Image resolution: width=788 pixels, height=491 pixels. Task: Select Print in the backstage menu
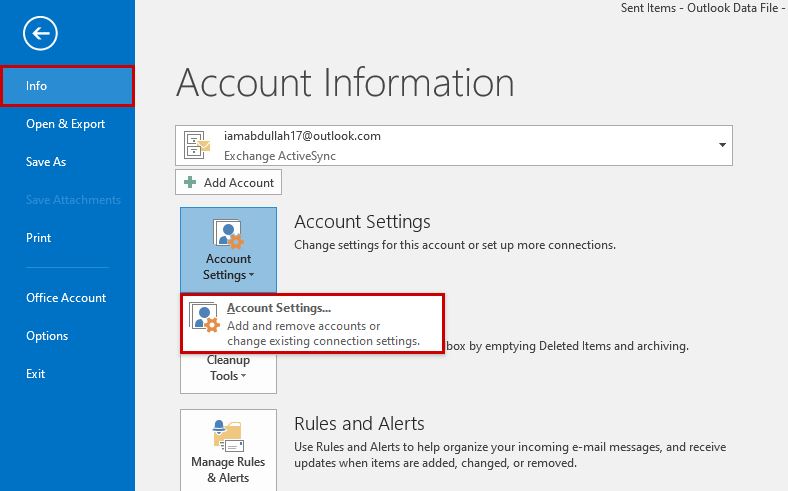click(39, 238)
